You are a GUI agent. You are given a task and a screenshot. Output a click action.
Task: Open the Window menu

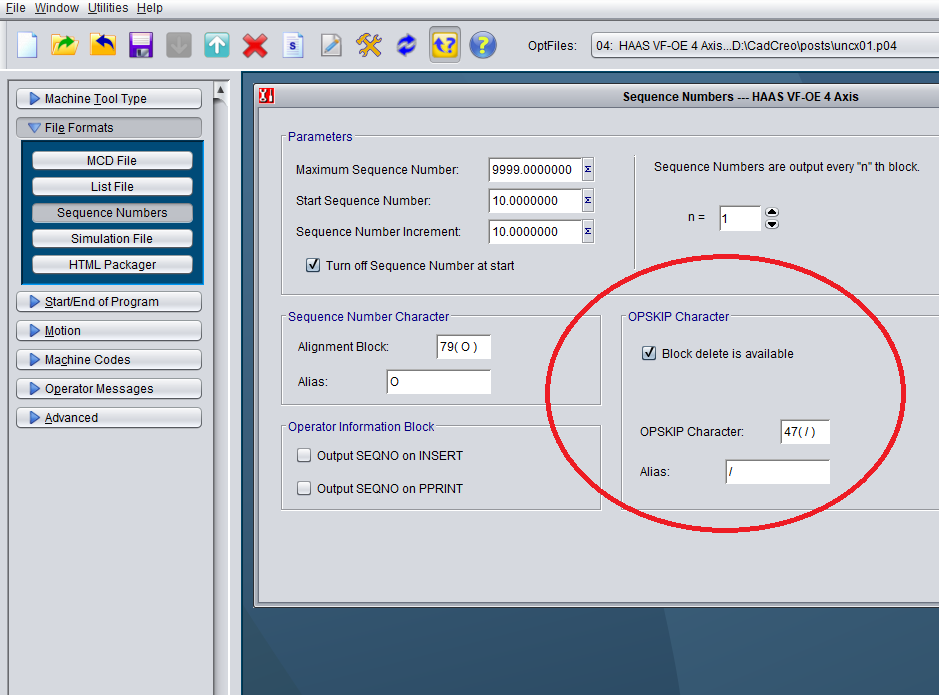pos(57,8)
